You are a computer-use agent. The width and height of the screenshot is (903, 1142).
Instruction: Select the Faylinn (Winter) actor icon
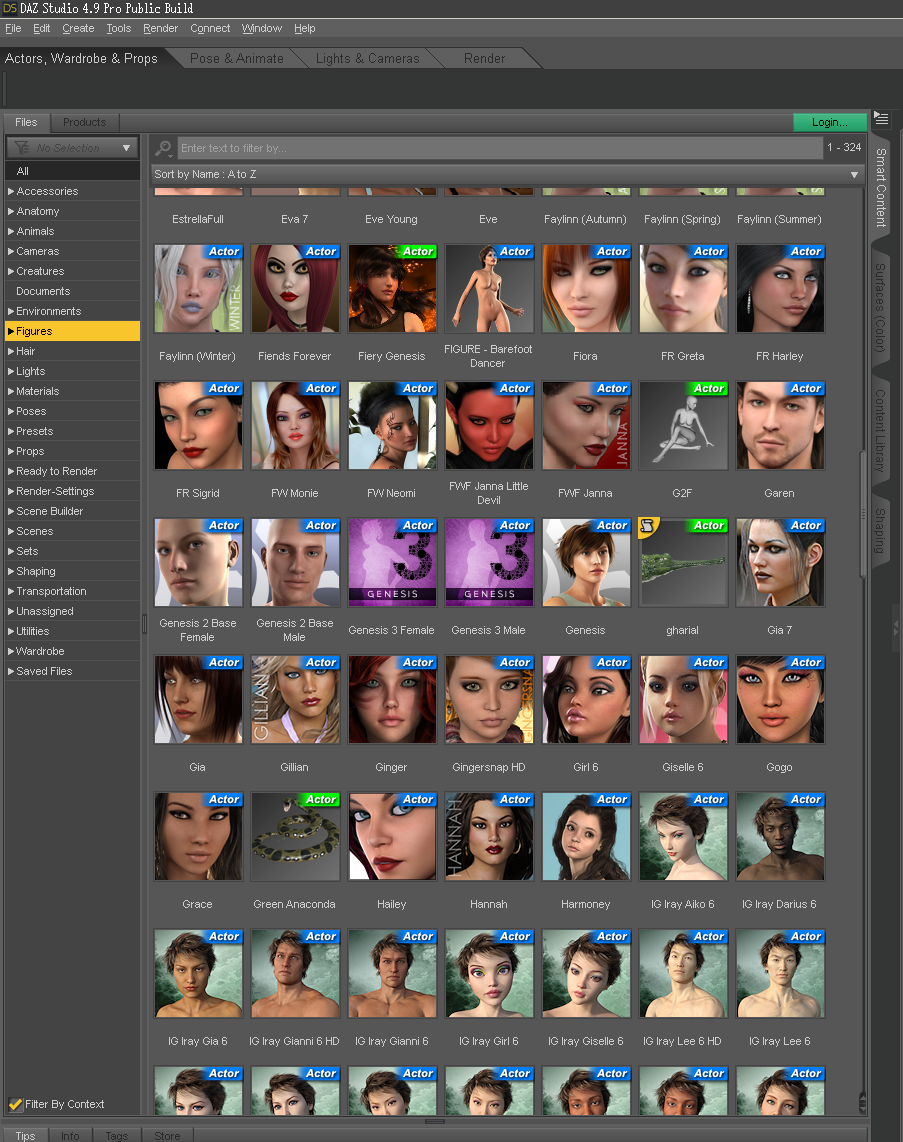click(x=198, y=289)
